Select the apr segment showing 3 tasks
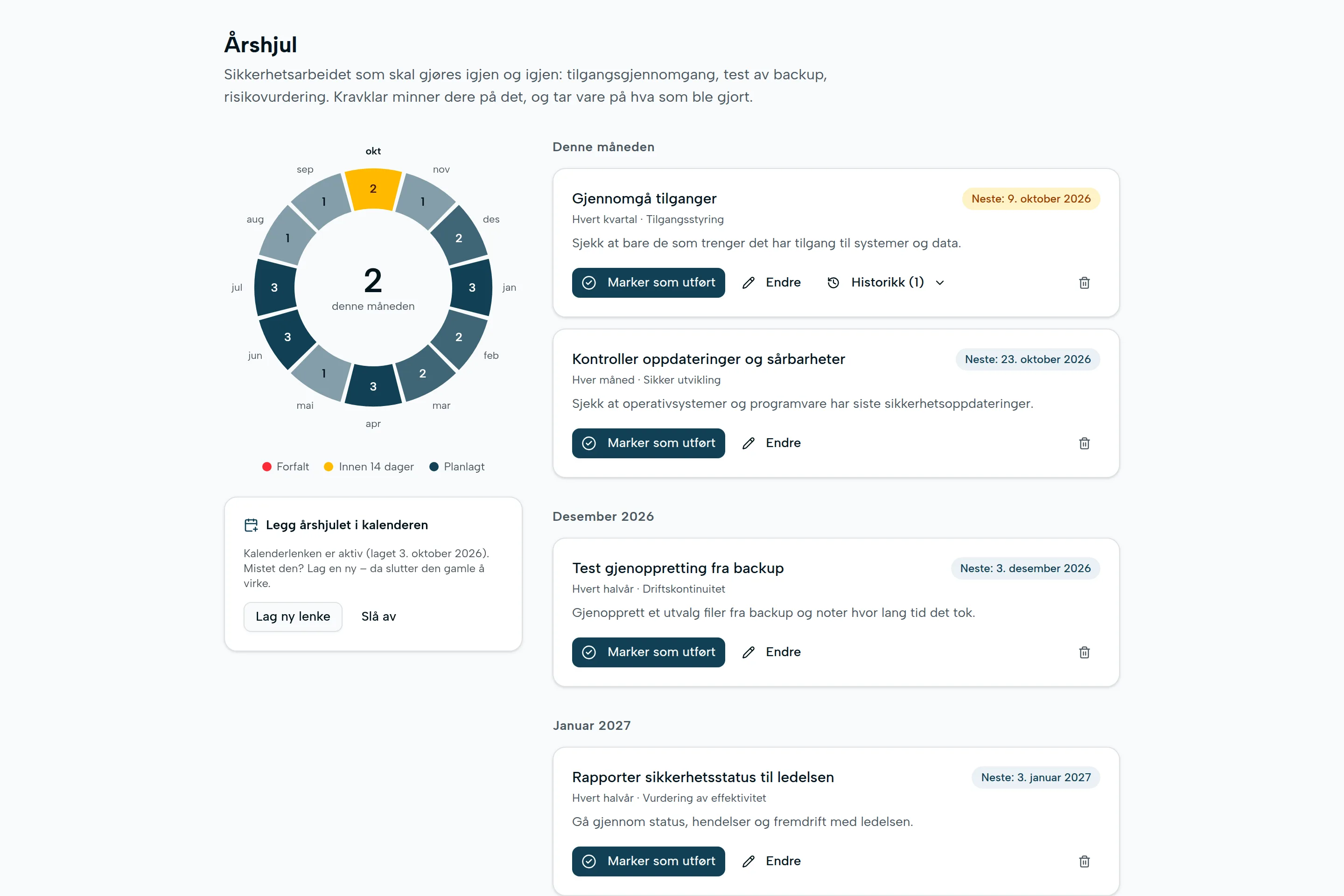The image size is (1344, 896). [x=373, y=386]
